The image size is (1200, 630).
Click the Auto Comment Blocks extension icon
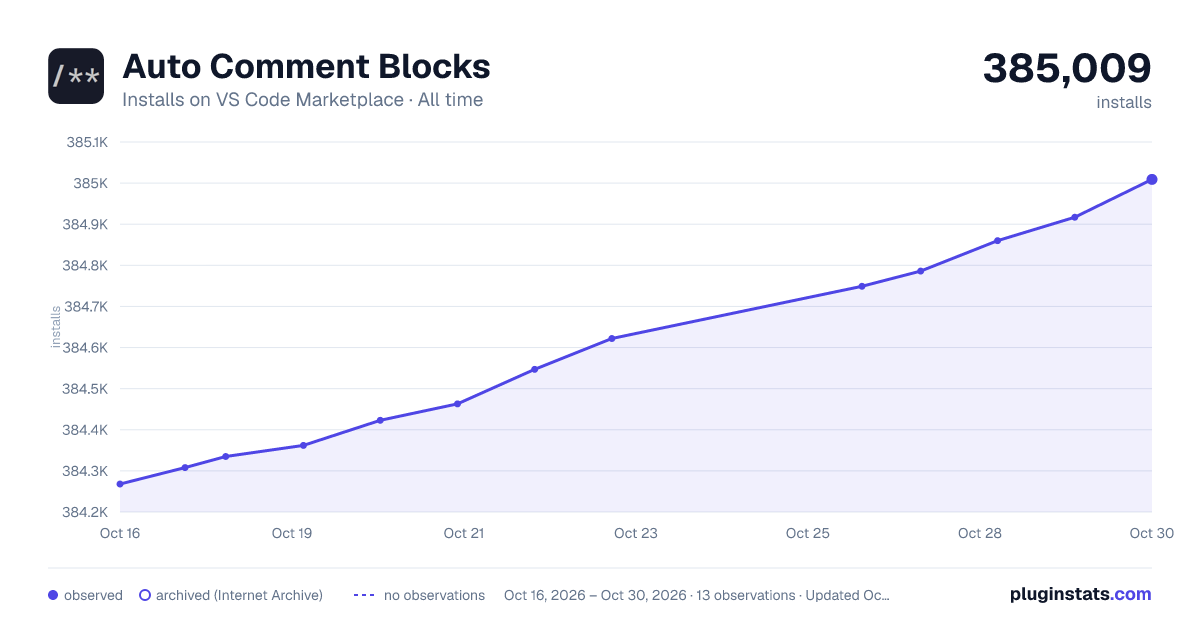coord(76,76)
